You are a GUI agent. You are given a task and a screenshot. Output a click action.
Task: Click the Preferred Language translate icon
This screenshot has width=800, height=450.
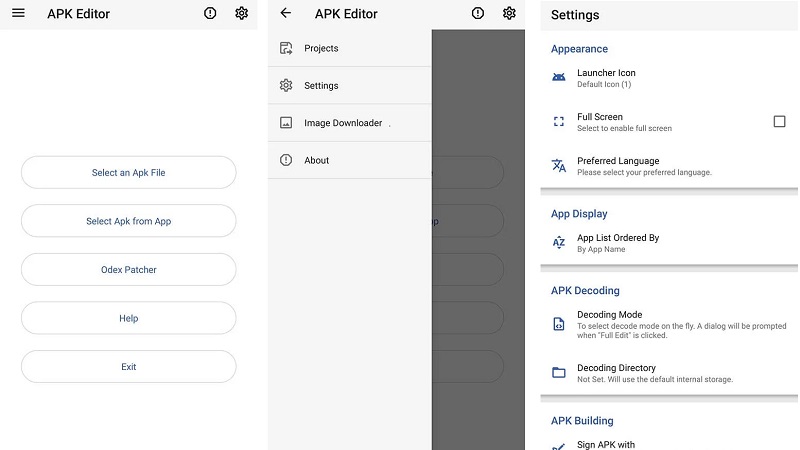point(559,166)
